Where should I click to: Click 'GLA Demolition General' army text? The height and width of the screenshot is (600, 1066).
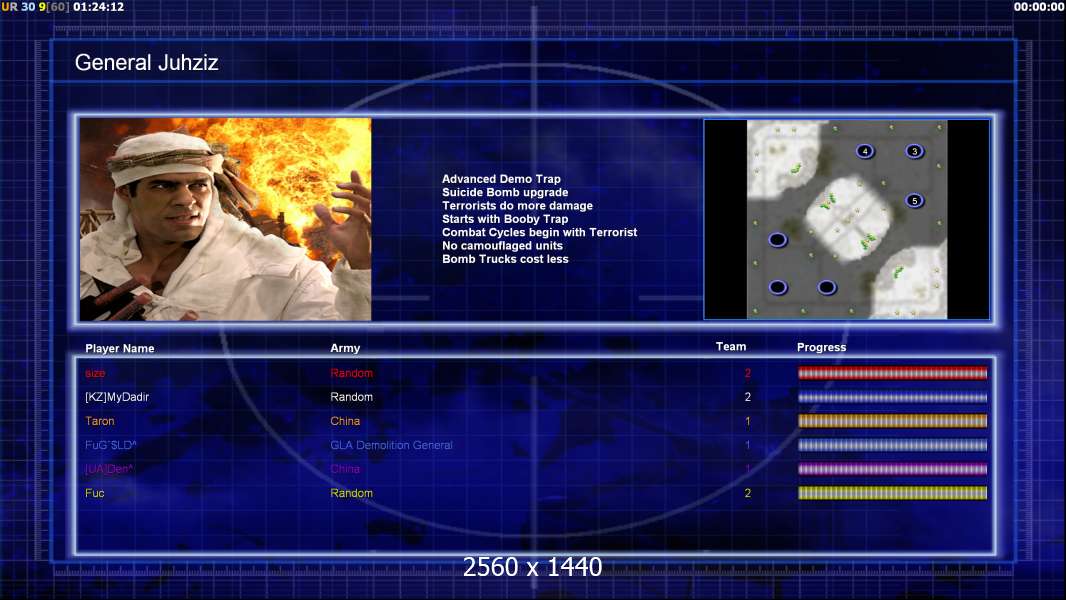[392, 445]
